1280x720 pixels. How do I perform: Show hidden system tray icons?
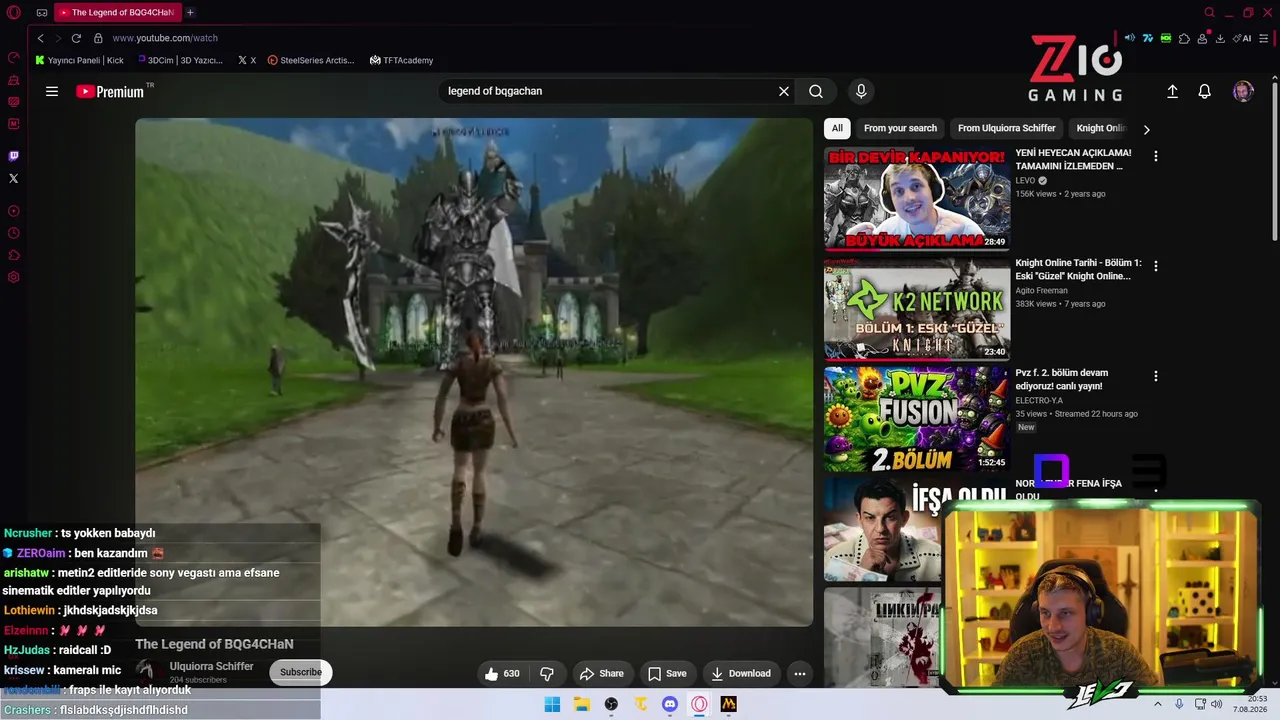[1158, 704]
